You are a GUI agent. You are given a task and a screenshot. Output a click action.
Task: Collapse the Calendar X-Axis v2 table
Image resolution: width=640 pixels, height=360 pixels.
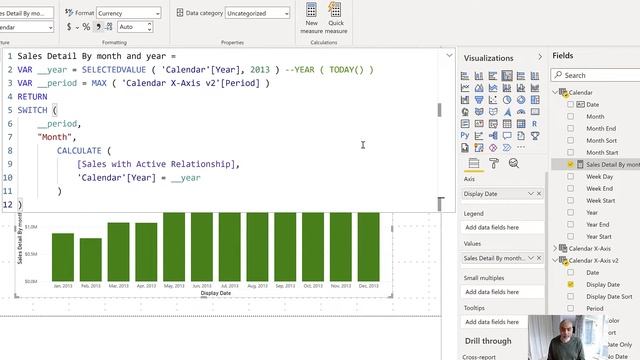coord(556,260)
